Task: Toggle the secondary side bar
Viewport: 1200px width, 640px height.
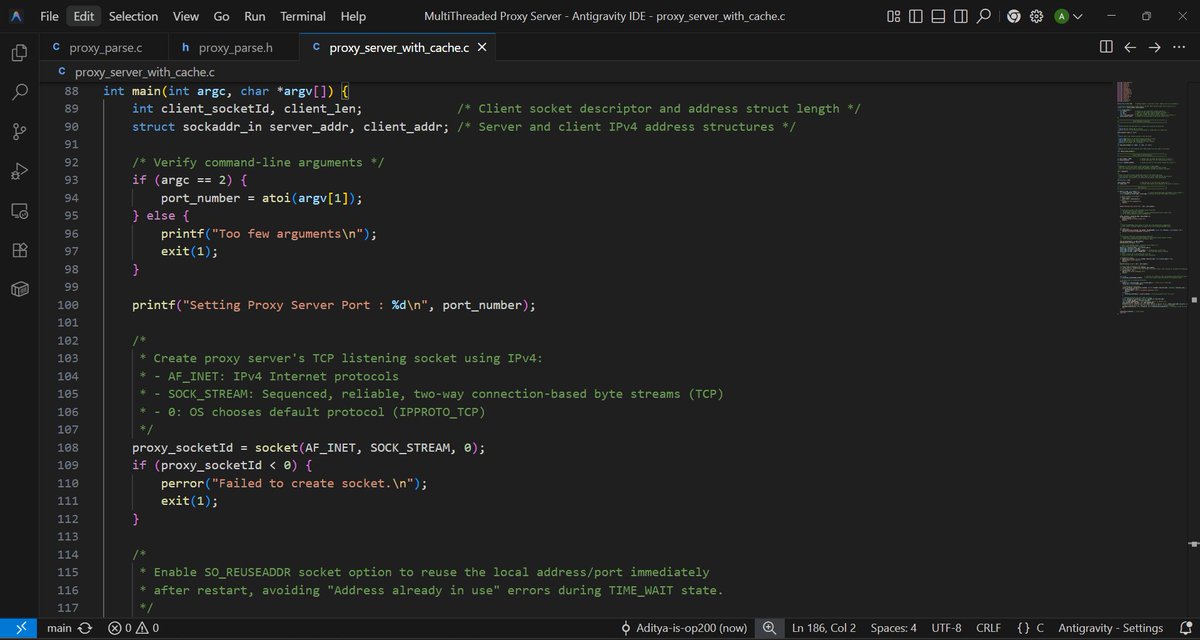Action: pyautogui.click(x=960, y=16)
